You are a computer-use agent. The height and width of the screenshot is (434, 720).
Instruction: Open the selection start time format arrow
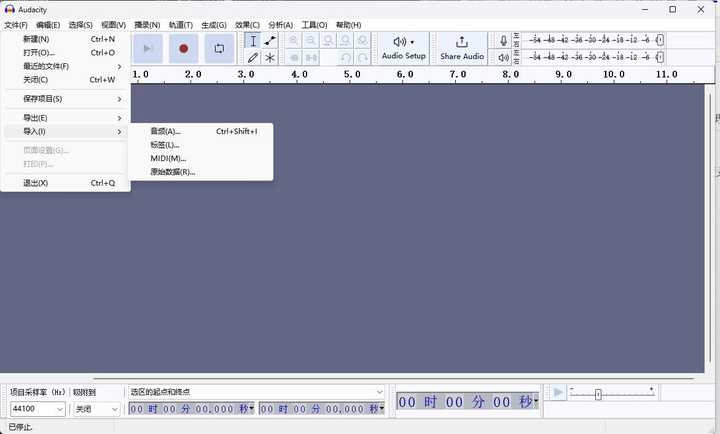click(x=252, y=408)
